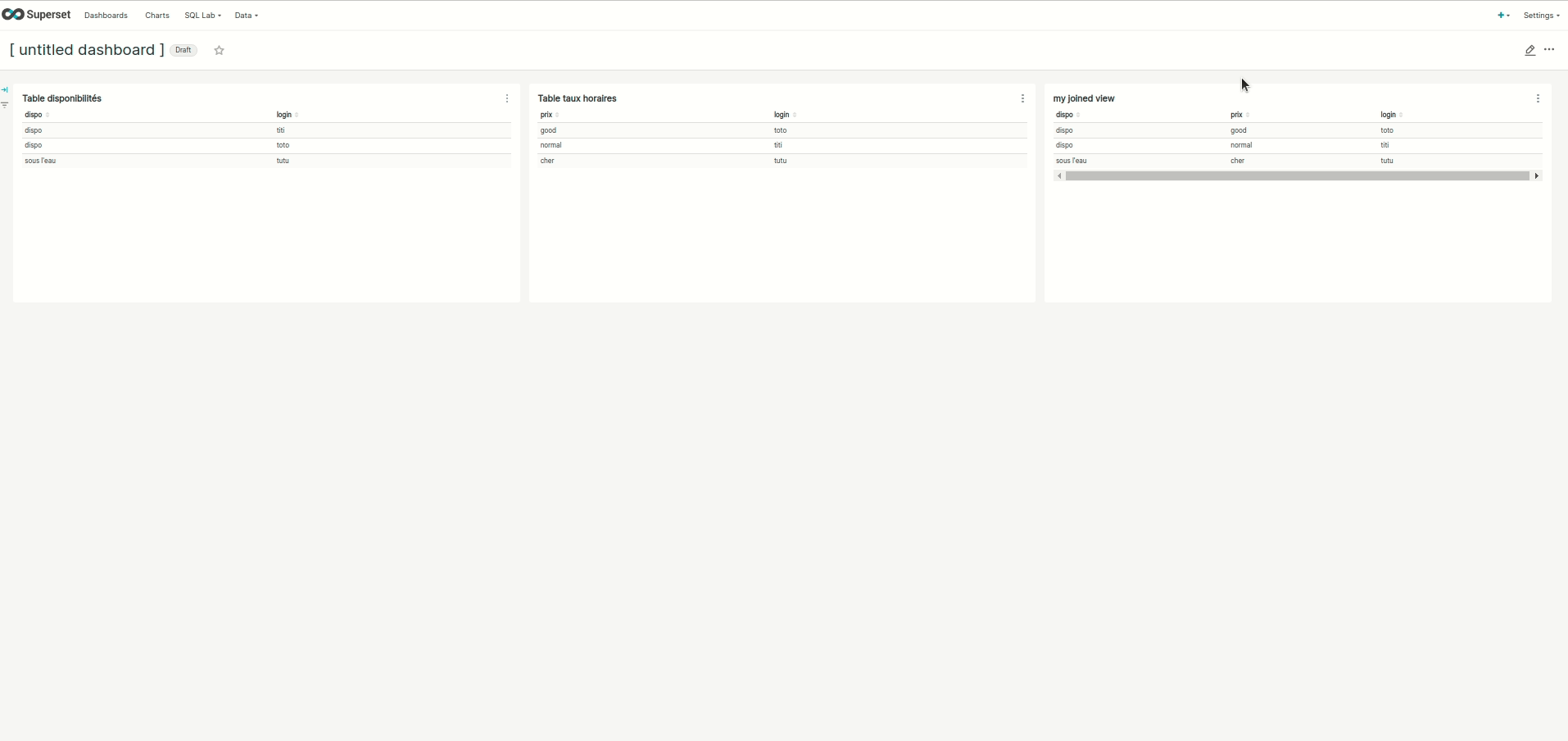Click the filter icon in the left sidebar

[6, 106]
